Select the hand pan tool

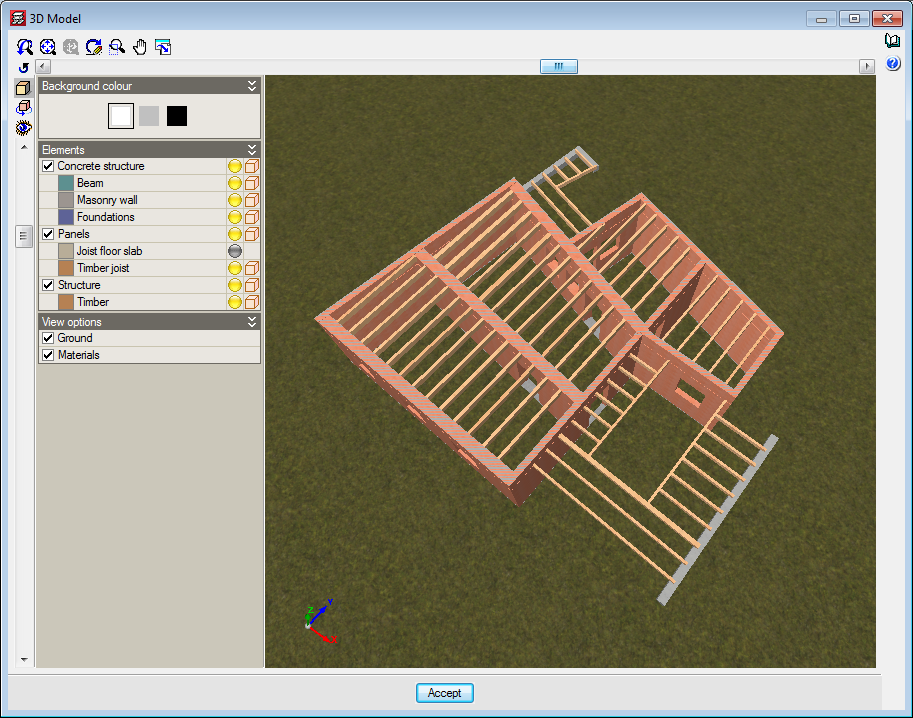140,46
